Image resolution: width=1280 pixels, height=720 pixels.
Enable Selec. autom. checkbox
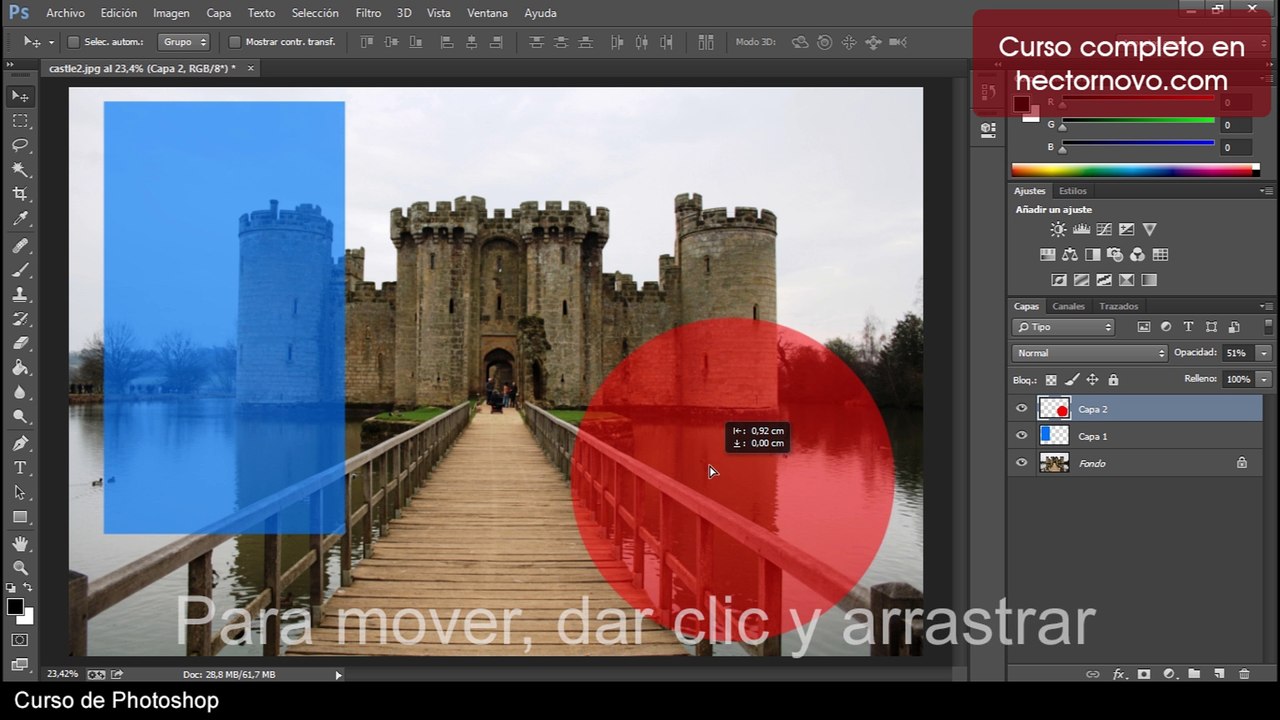[73, 42]
